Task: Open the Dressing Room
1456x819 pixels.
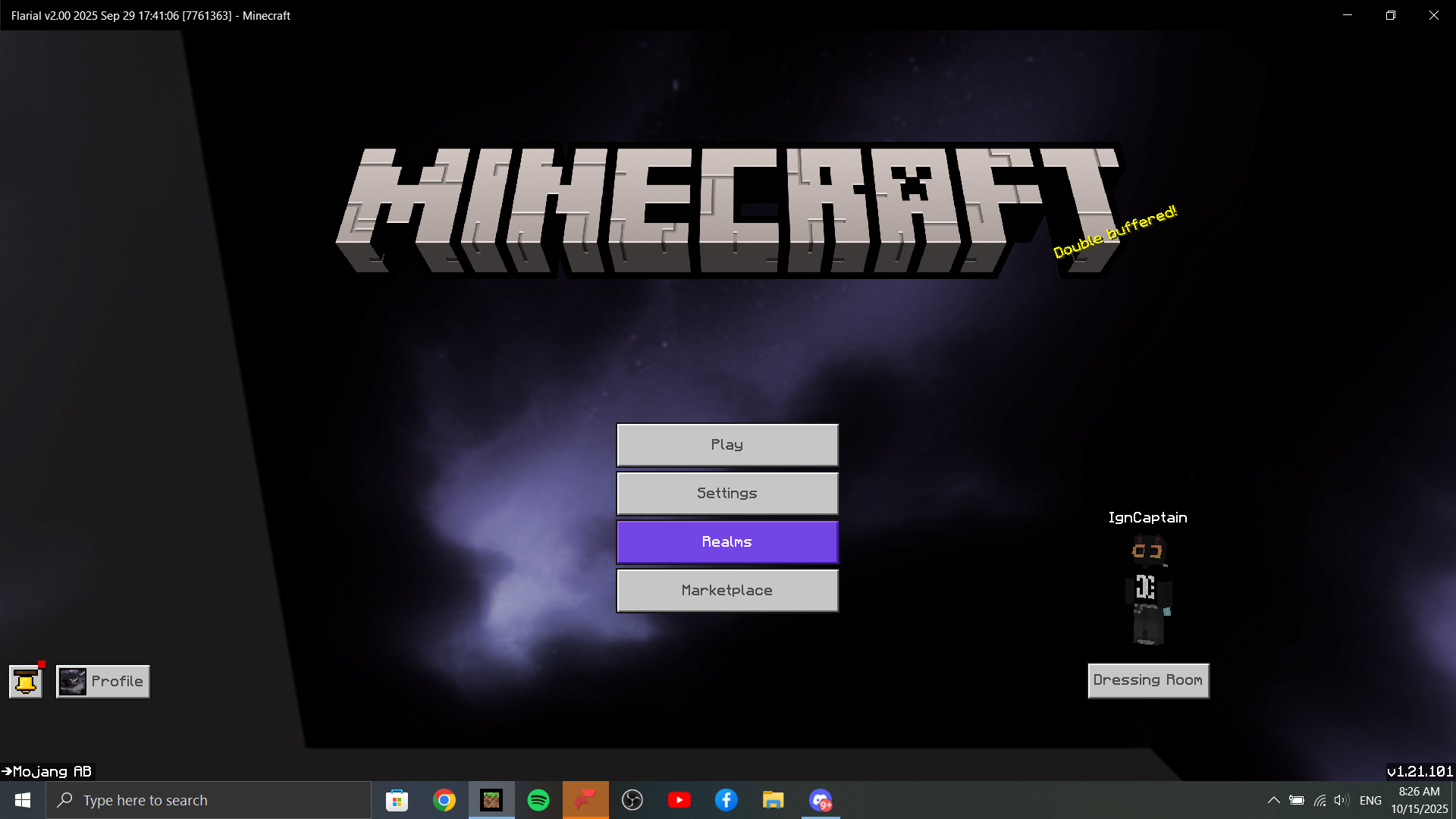Action: (1148, 680)
